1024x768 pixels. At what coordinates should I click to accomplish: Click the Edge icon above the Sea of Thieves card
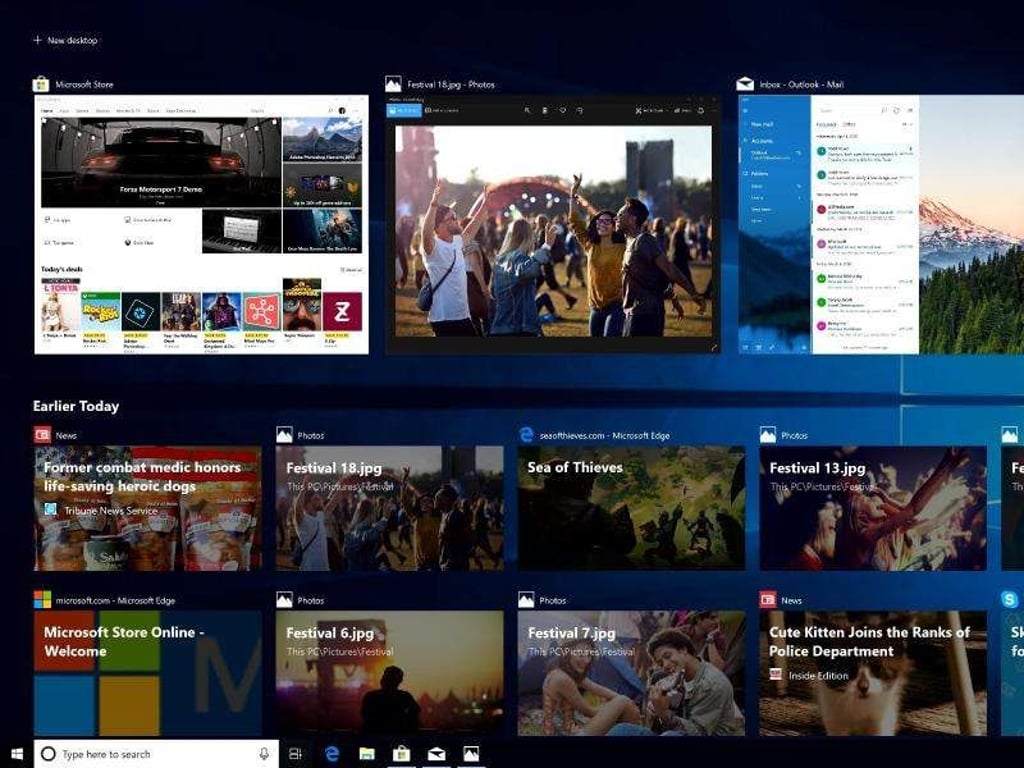(526, 435)
